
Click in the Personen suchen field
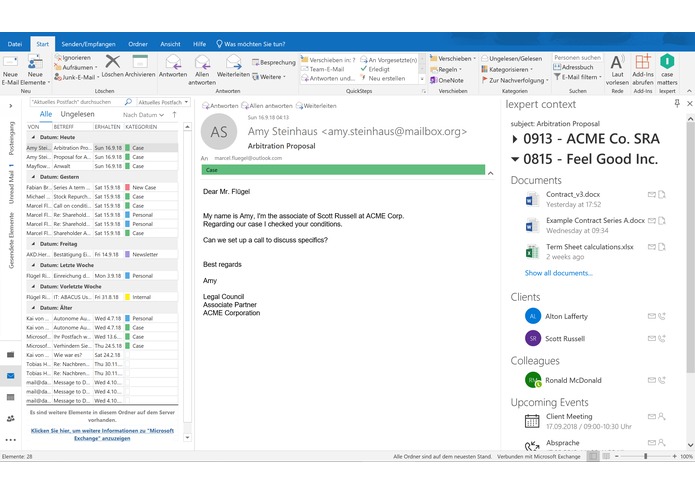pyautogui.click(x=577, y=58)
